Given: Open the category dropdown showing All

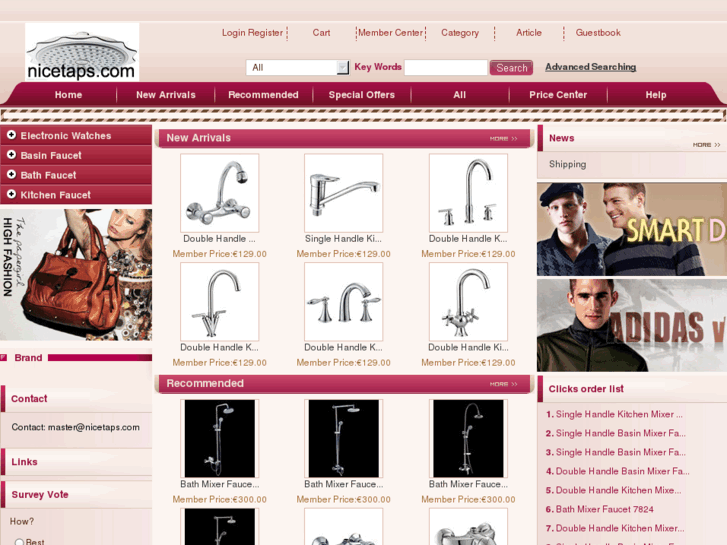Looking at the screenshot, I should point(298,68).
